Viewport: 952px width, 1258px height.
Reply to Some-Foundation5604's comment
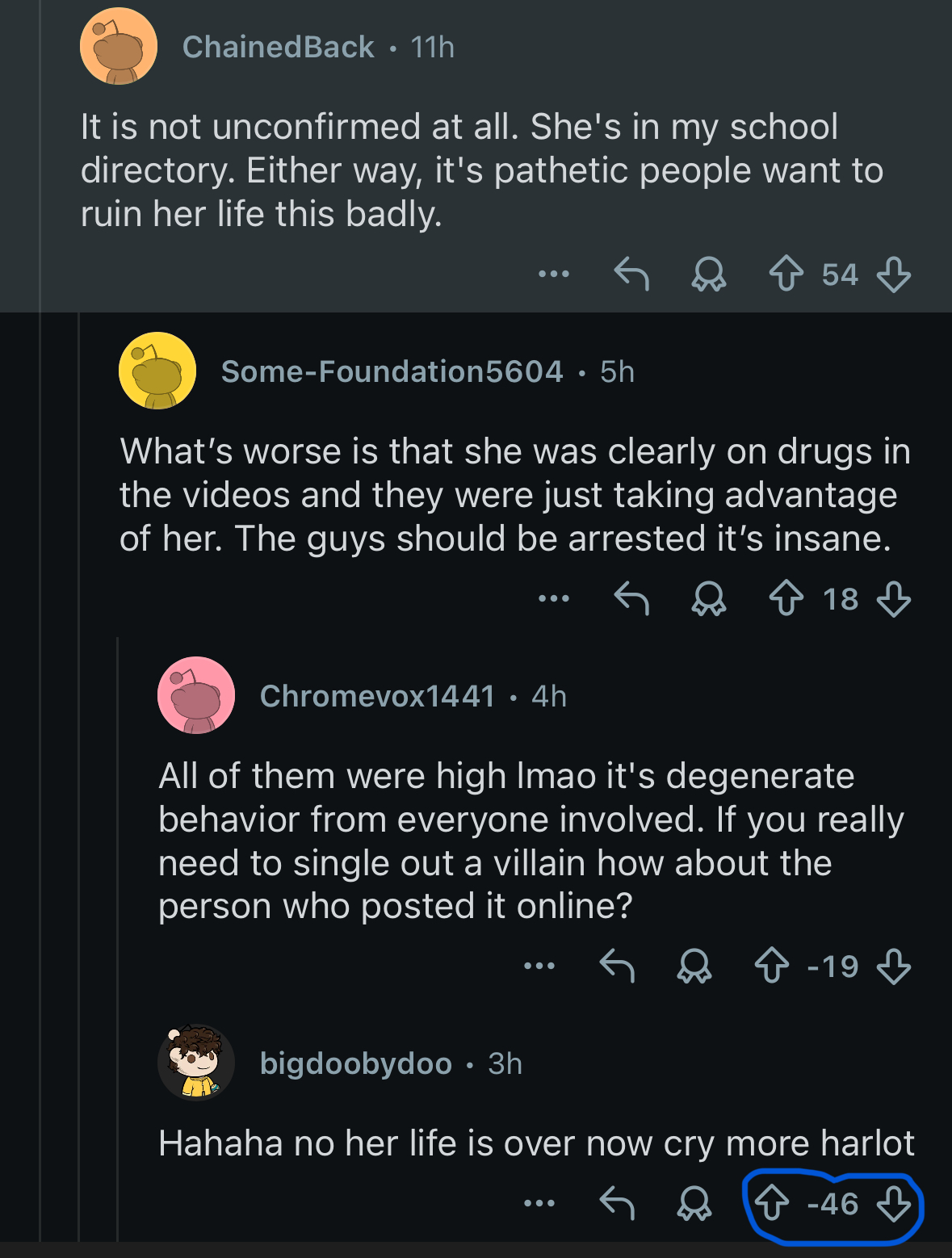tap(631, 599)
